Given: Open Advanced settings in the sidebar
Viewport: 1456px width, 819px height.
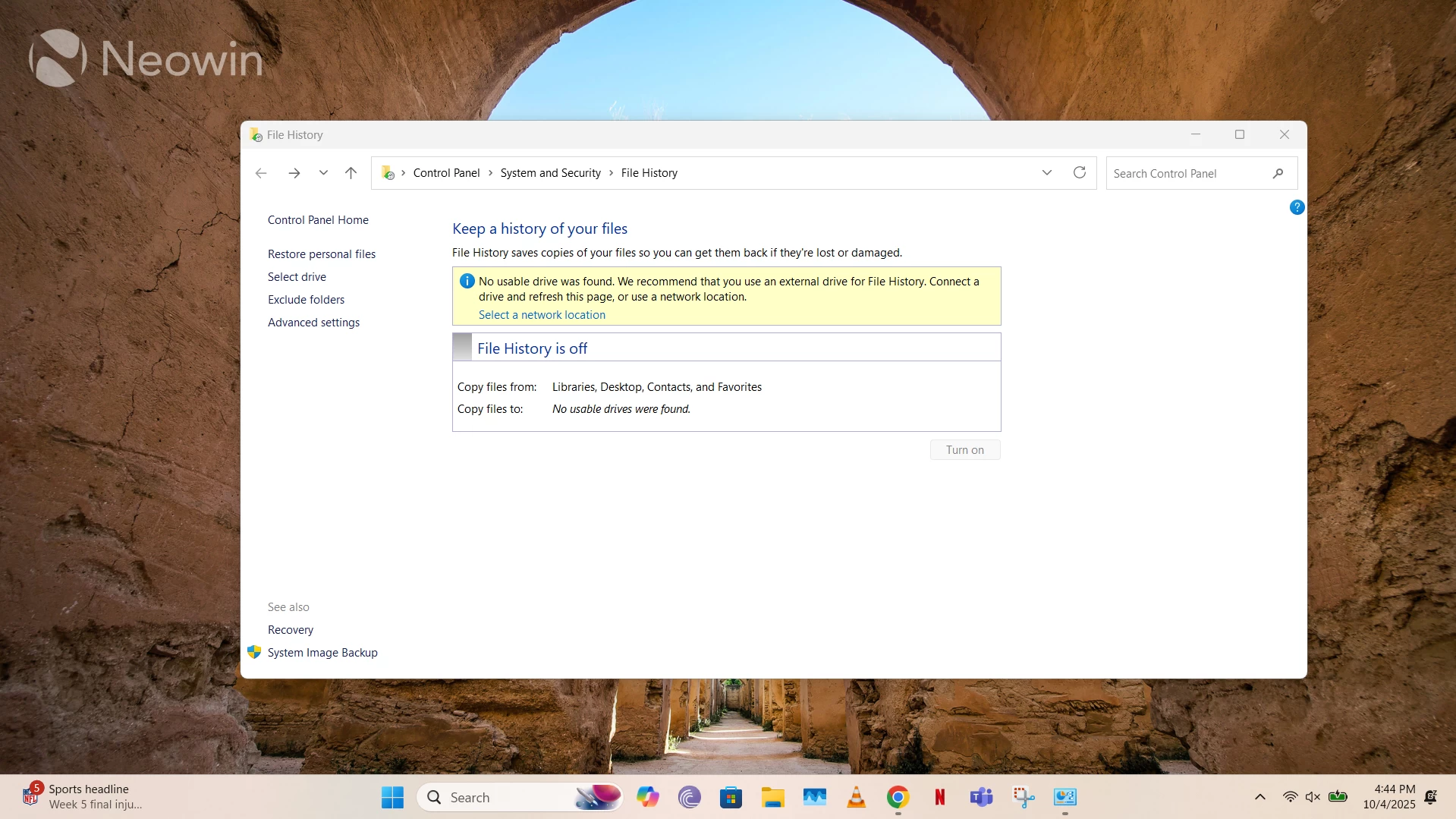Looking at the screenshot, I should tap(313, 323).
